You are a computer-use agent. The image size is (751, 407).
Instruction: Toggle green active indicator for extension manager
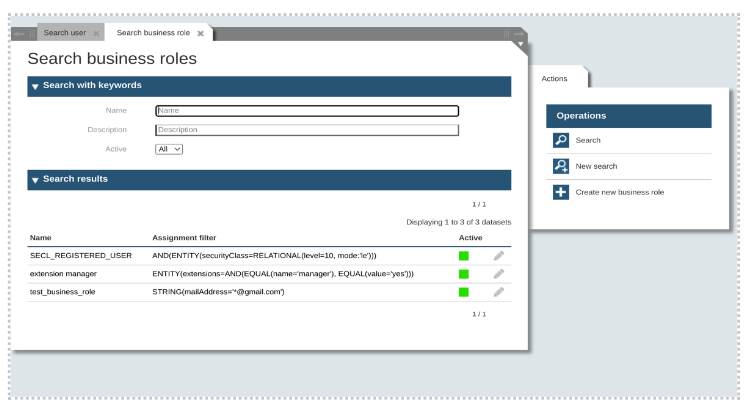click(x=464, y=273)
